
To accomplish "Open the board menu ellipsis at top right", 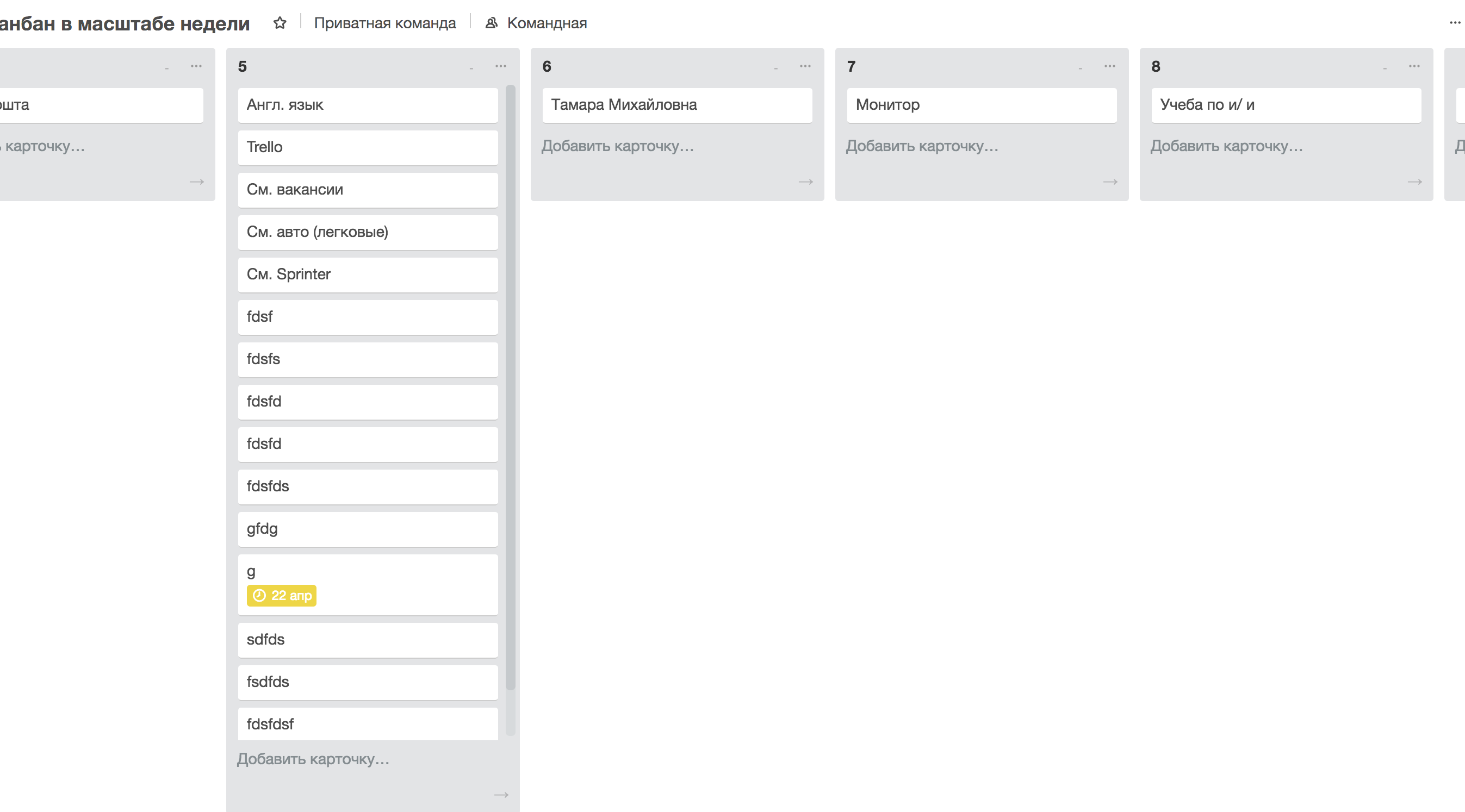I will coord(1455,23).
